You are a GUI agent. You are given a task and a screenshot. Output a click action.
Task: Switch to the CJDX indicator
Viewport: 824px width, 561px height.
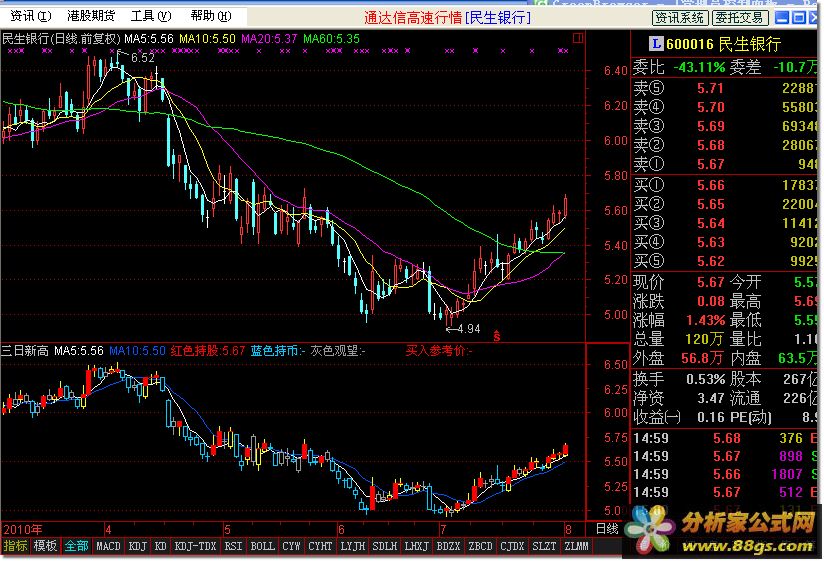pos(512,546)
